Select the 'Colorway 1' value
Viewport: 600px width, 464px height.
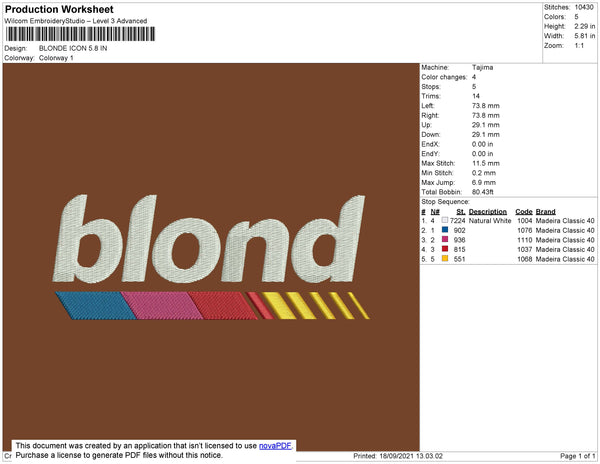[56, 58]
